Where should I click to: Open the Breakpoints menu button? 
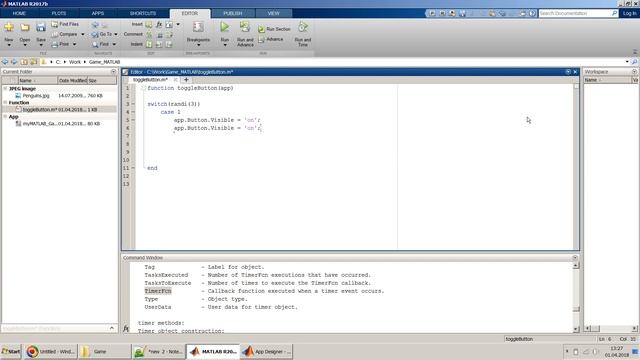(198, 33)
